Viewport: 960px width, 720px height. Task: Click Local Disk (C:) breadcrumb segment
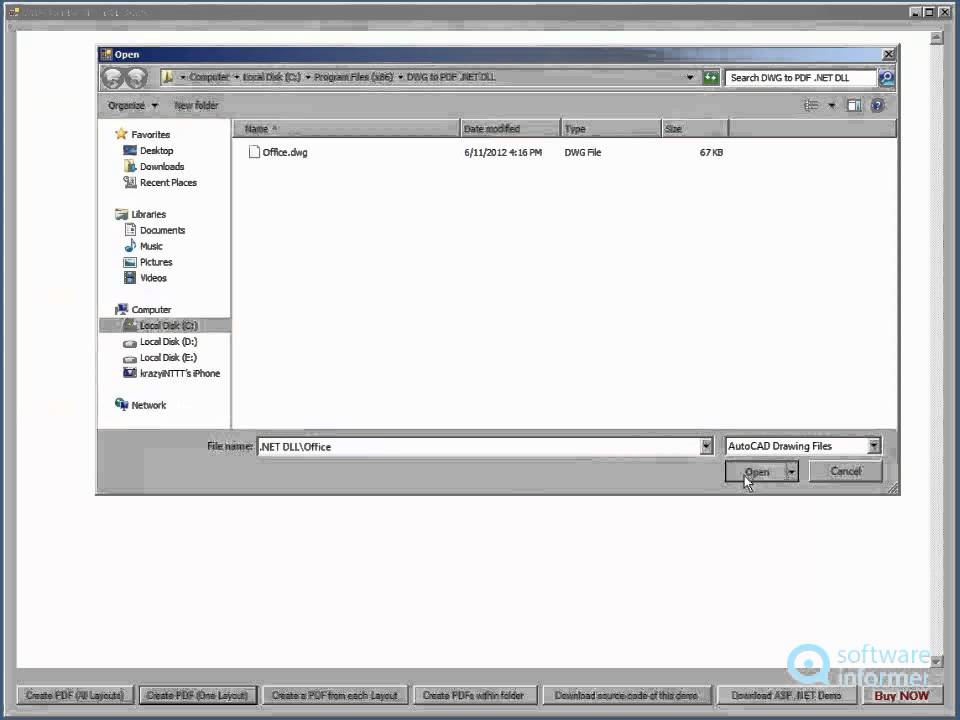pos(272,77)
